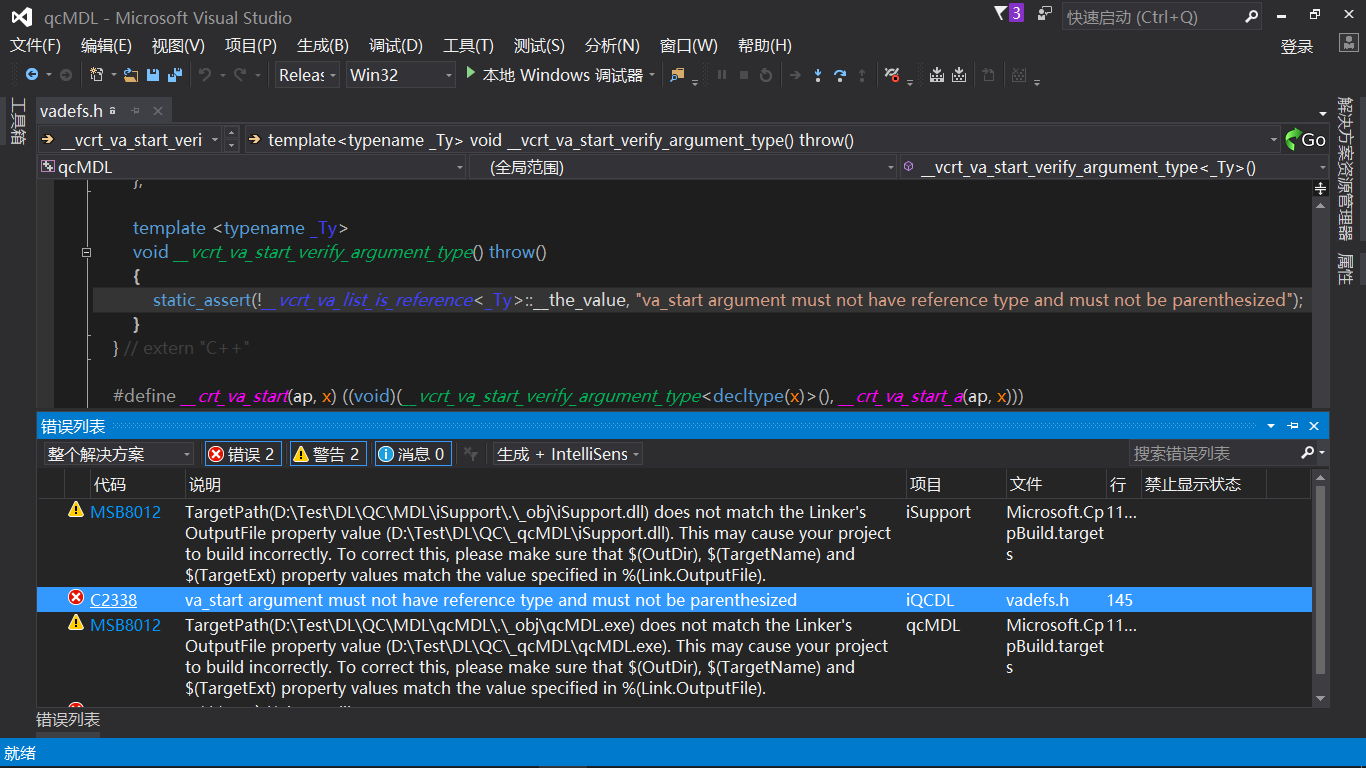Open the 视图(V) menu
The width and height of the screenshot is (1366, 768).
pyautogui.click(x=178, y=46)
